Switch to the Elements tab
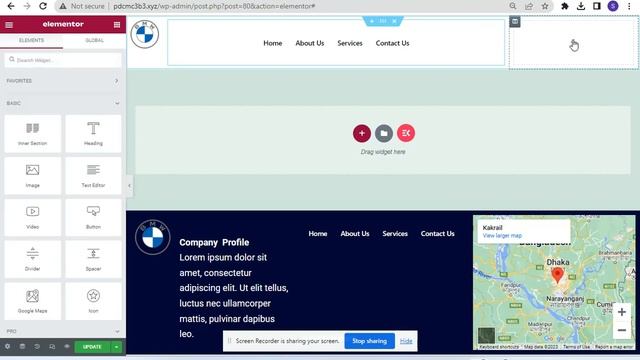 (x=31, y=40)
